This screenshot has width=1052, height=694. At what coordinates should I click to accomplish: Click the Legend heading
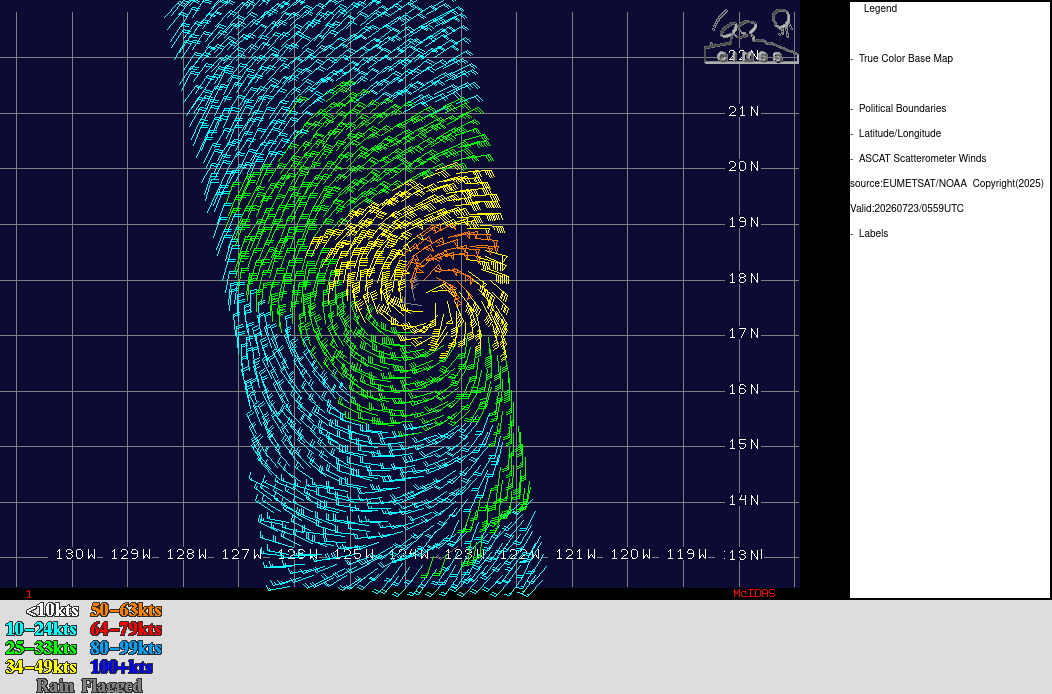click(x=880, y=9)
